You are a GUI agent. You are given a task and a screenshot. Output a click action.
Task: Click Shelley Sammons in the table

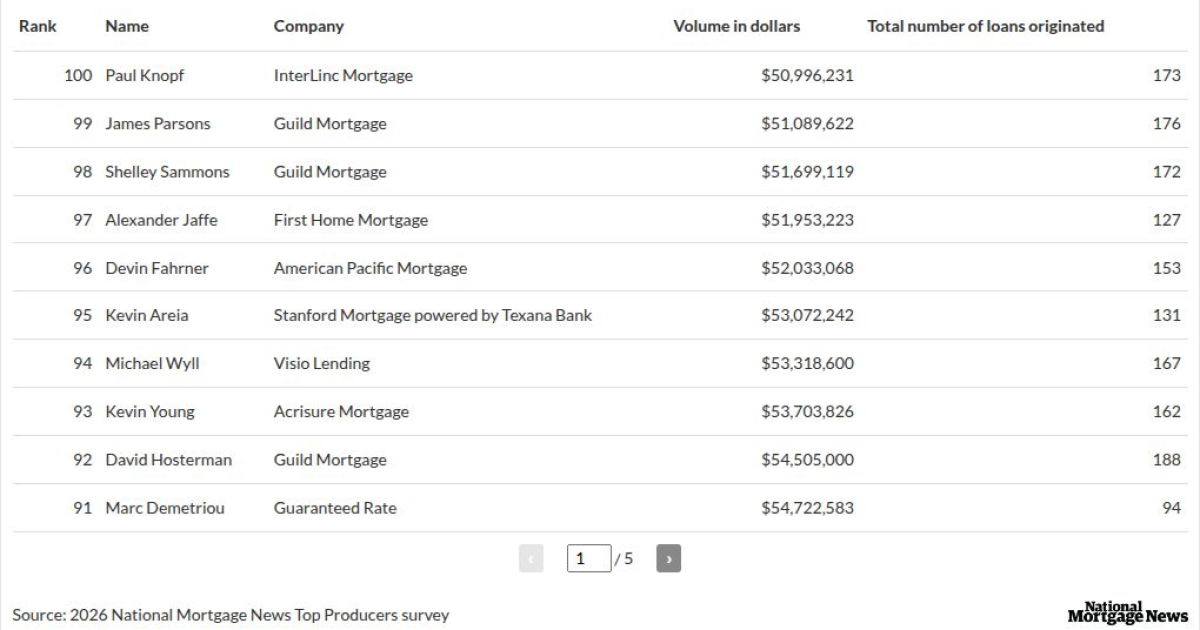(167, 172)
